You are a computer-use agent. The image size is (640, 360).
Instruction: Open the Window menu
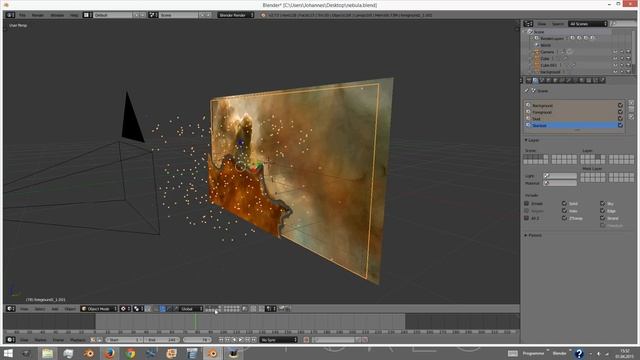point(57,15)
